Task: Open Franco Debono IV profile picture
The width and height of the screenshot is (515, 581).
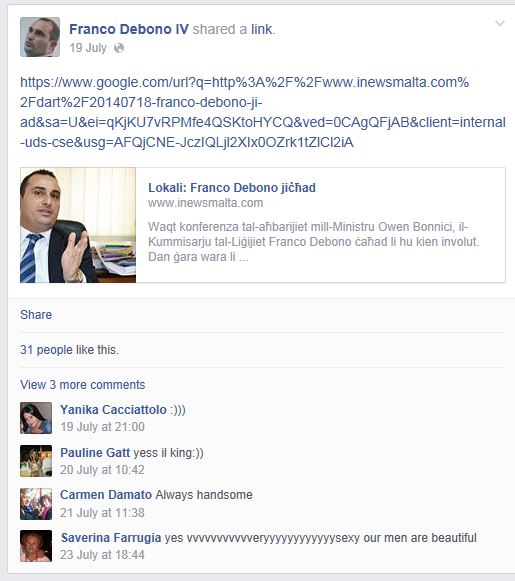Action: pos(40,37)
